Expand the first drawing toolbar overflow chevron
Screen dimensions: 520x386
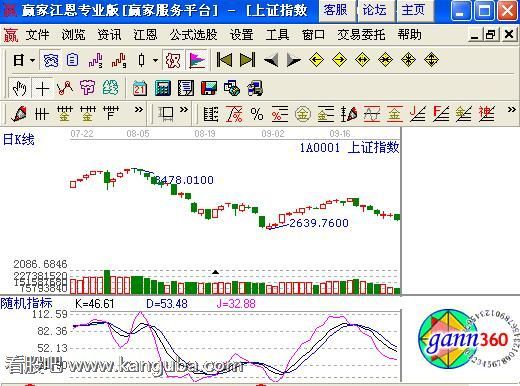[139, 110]
